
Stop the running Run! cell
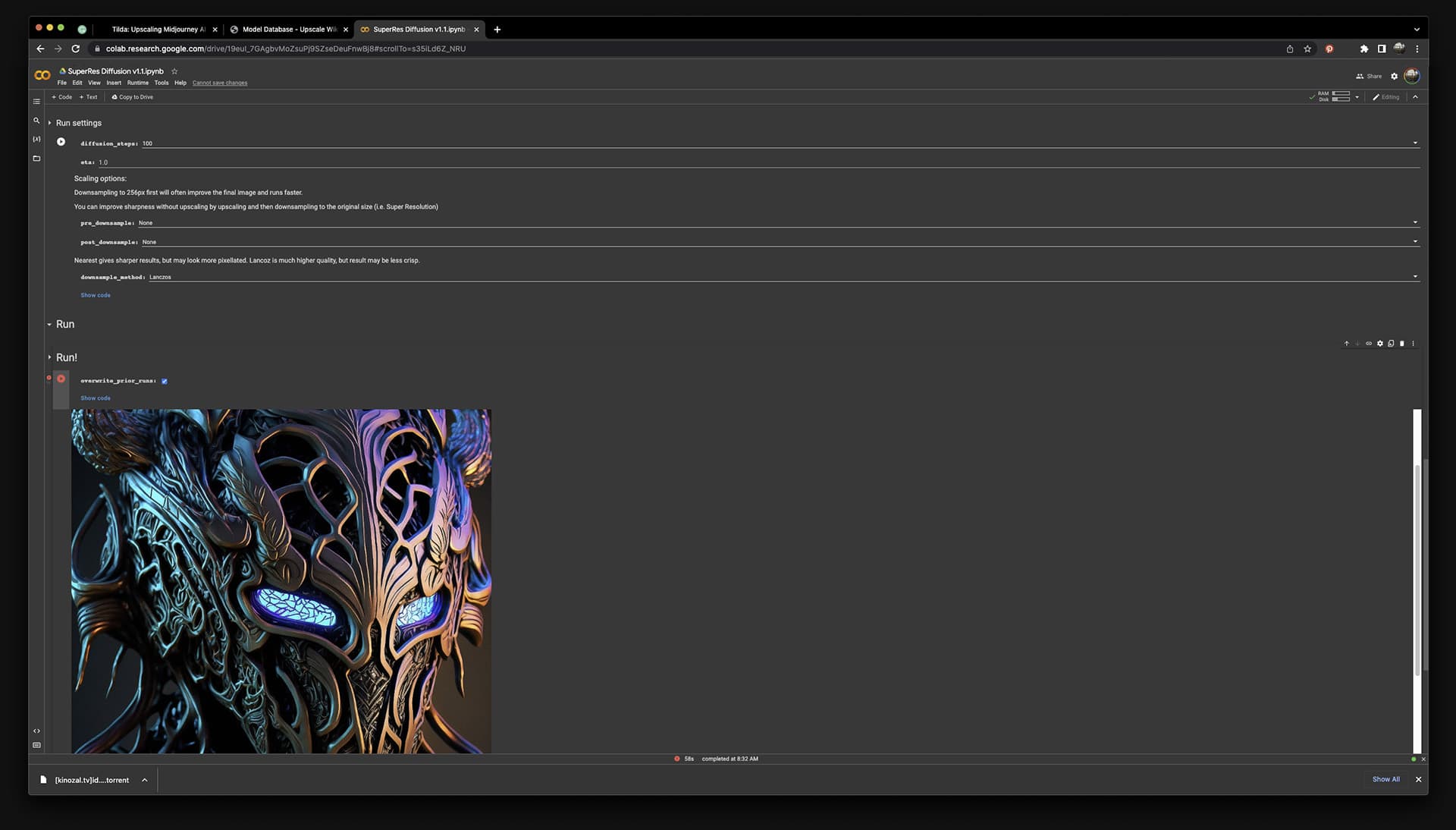tap(61, 379)
